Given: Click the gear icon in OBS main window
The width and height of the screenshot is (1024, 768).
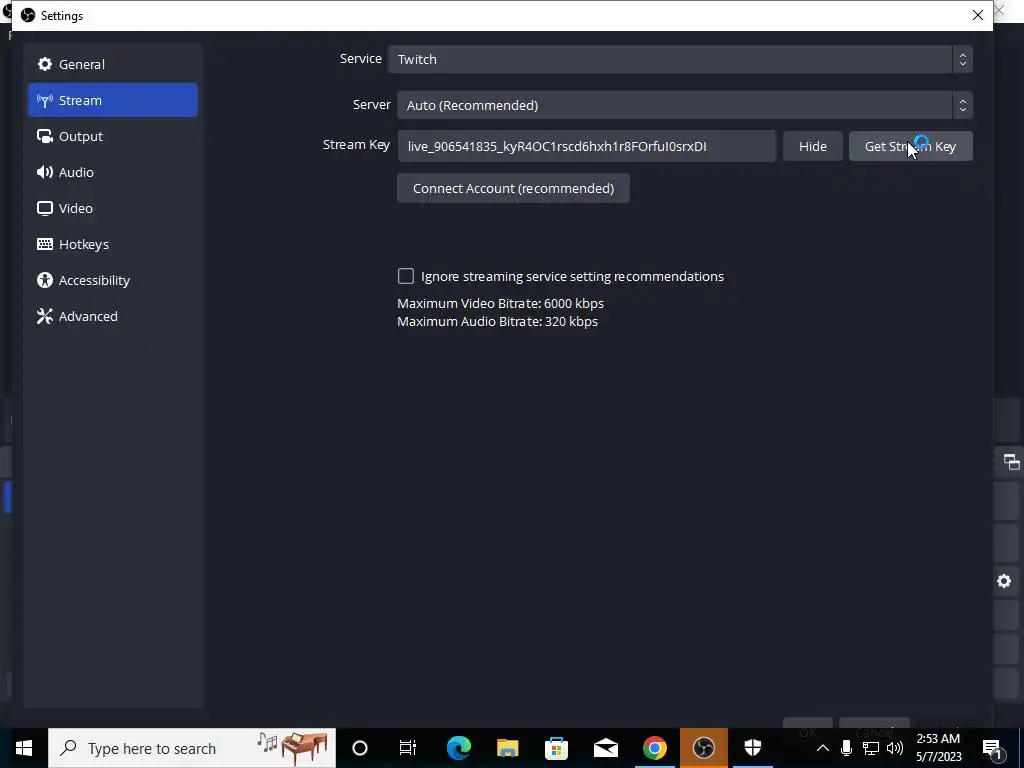Looking at the screenshot, I should click(1004, 581).
